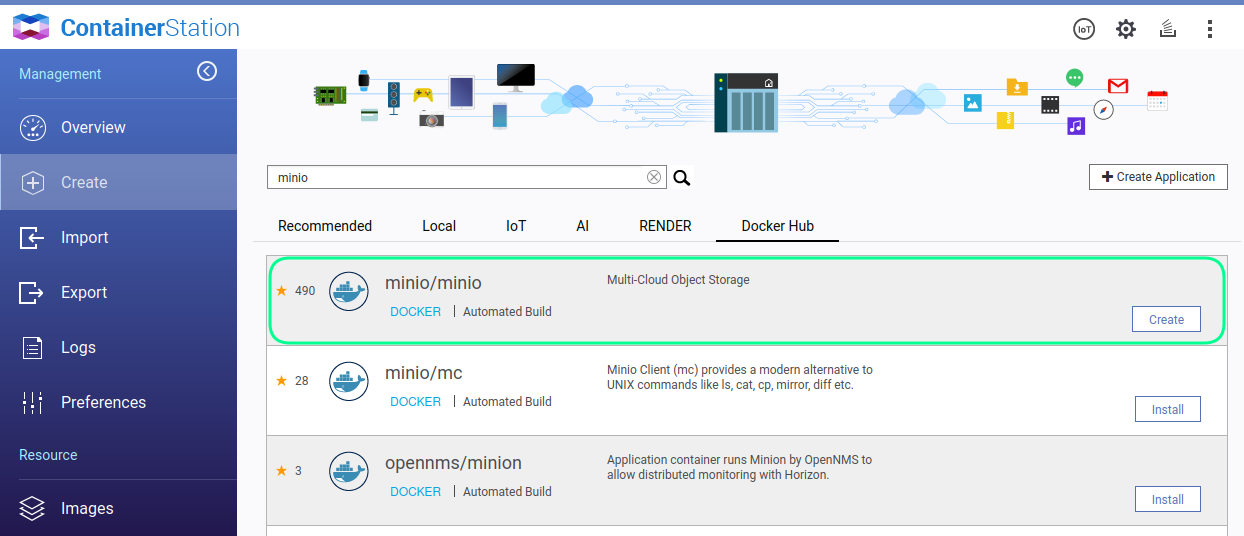Viewport: 1244px width, 536px height.
Task: Select Import in the sidebar
Action: tap(84, 238)
